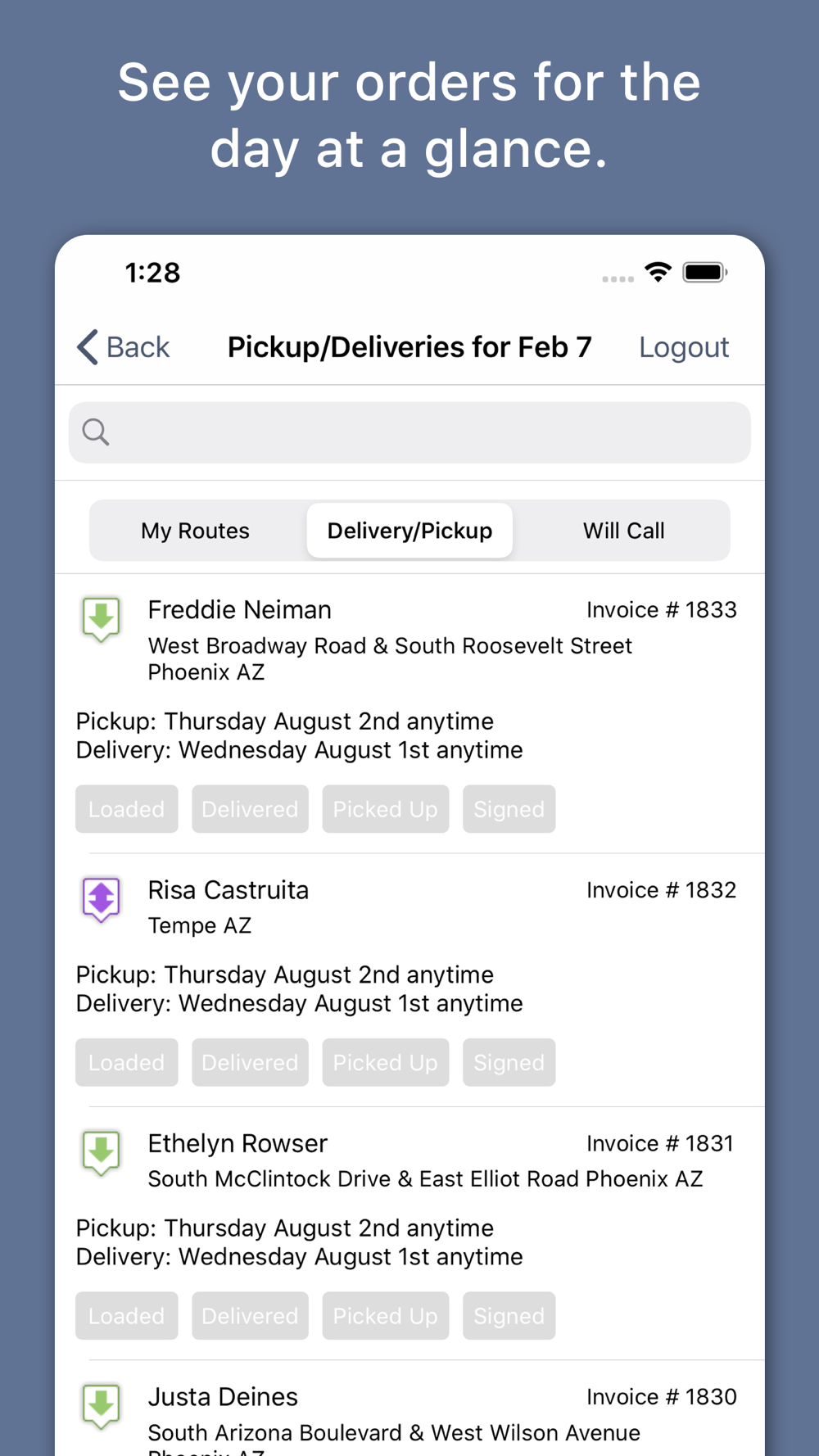Switch to the My Routes tab
819x1456 pixels.
point(196,531)
